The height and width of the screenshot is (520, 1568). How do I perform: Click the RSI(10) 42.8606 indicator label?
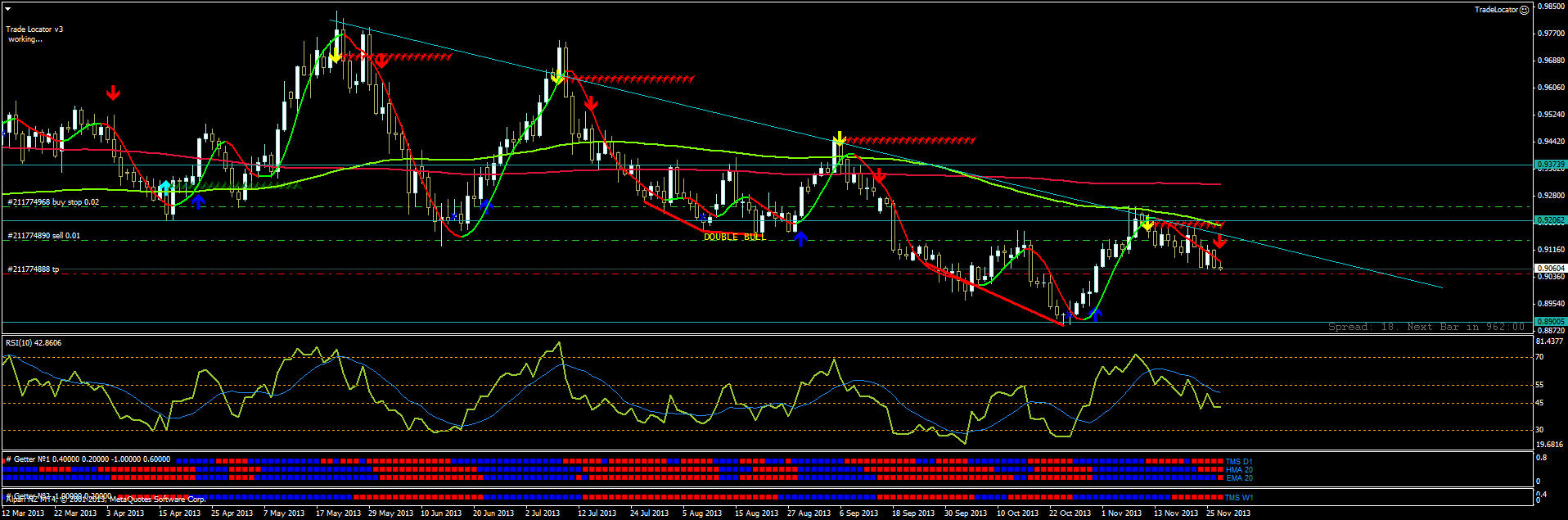click(x=34, y=343)
